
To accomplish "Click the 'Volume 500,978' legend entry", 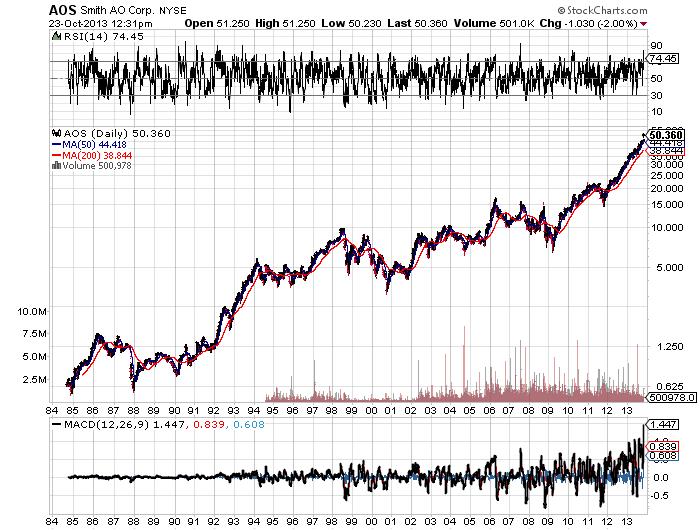I will click(x=97, y=165).
